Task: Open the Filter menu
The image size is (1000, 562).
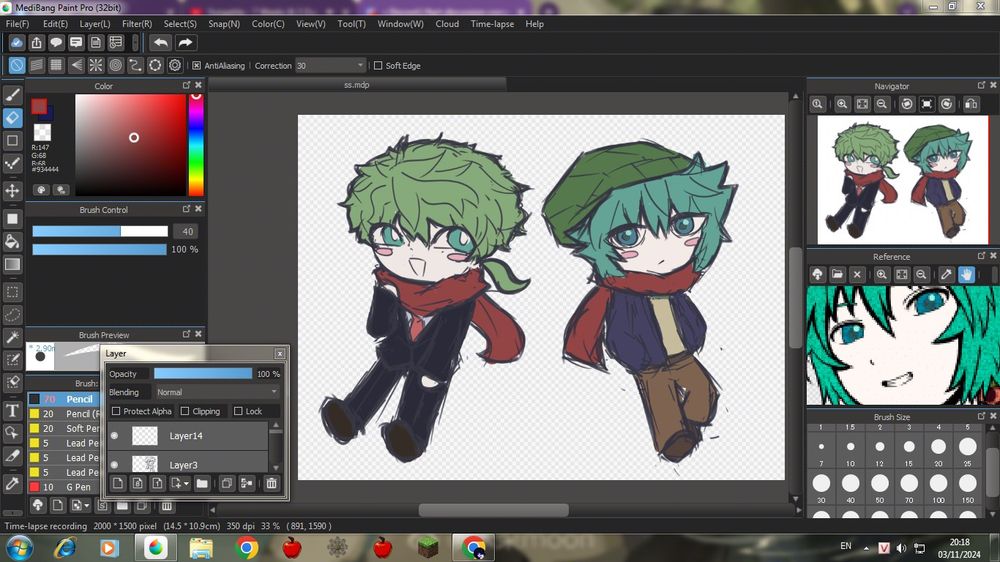Action: (137, 23)
